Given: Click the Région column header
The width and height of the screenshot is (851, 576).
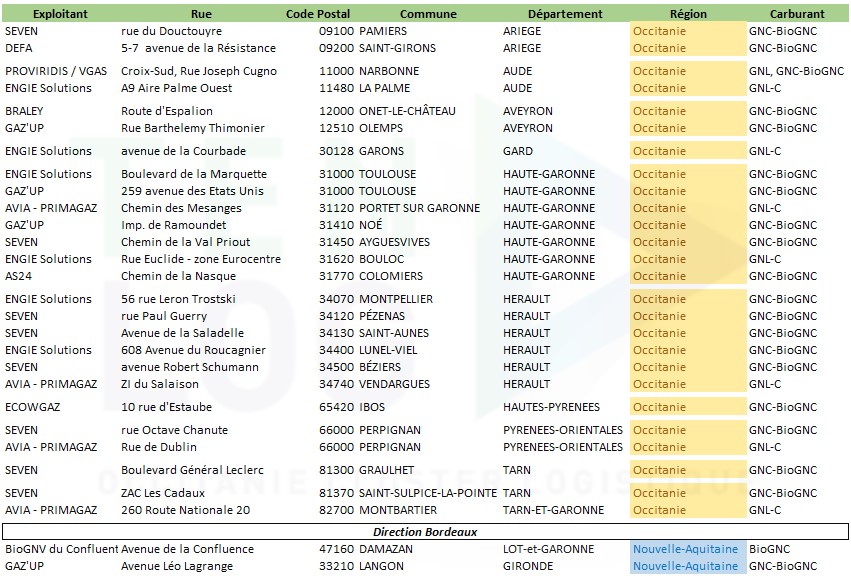Looking at the screenshot, I should (688, 14).
